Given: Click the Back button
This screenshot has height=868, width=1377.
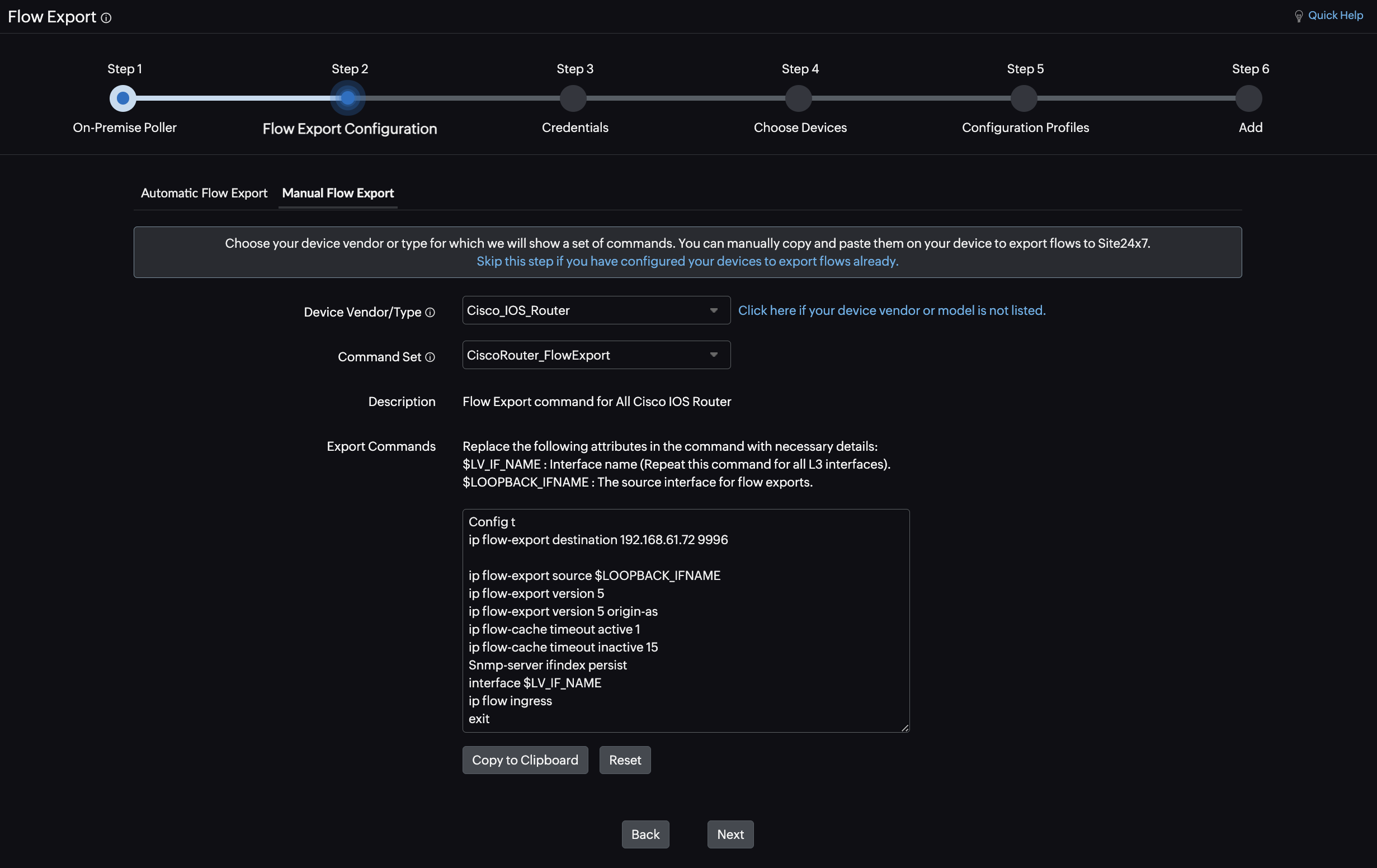Looking at the screenshot, I should point(645,834).
